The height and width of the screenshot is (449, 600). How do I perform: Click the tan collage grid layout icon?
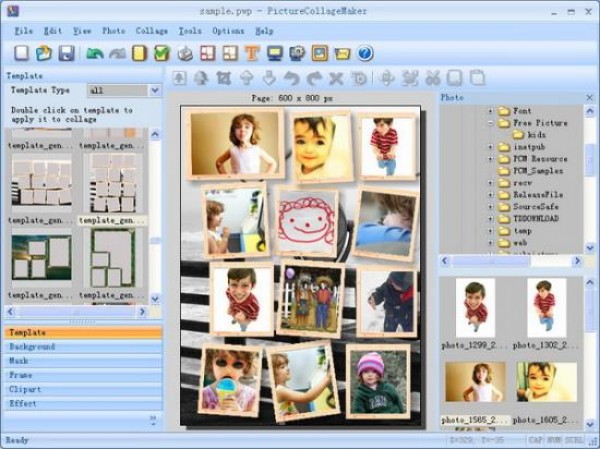230,53
